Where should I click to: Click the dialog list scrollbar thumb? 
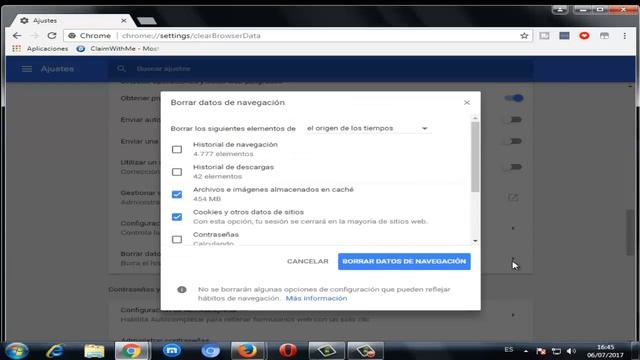pos(475,157)
